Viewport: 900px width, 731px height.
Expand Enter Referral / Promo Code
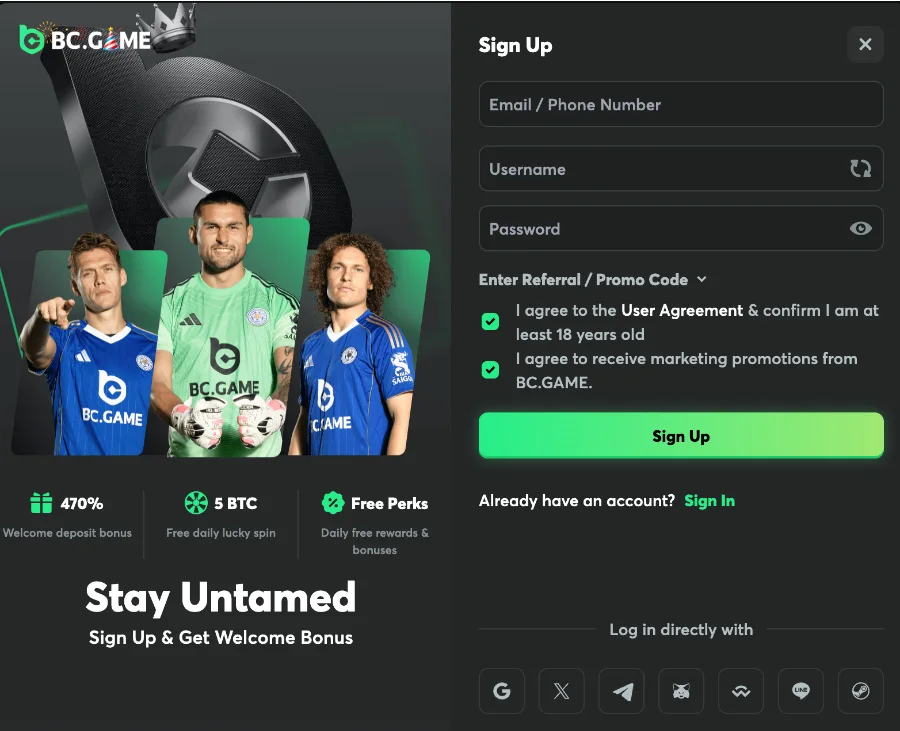pos(592,280)
